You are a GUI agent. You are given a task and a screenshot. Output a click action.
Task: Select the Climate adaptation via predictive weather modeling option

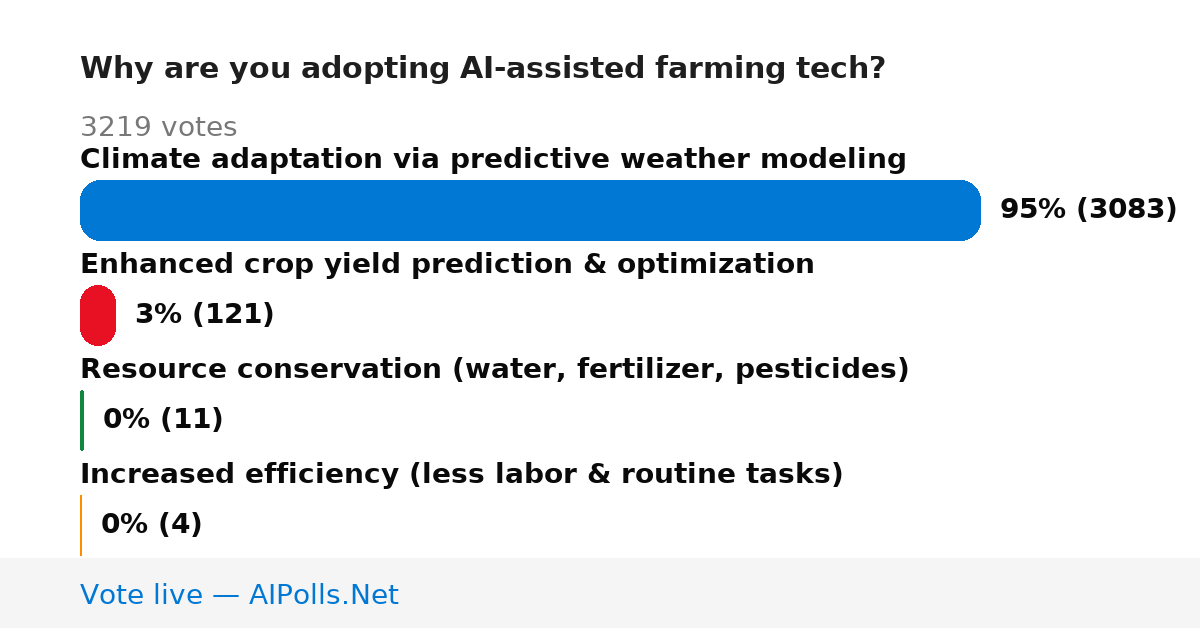click(x=493, y=160)
